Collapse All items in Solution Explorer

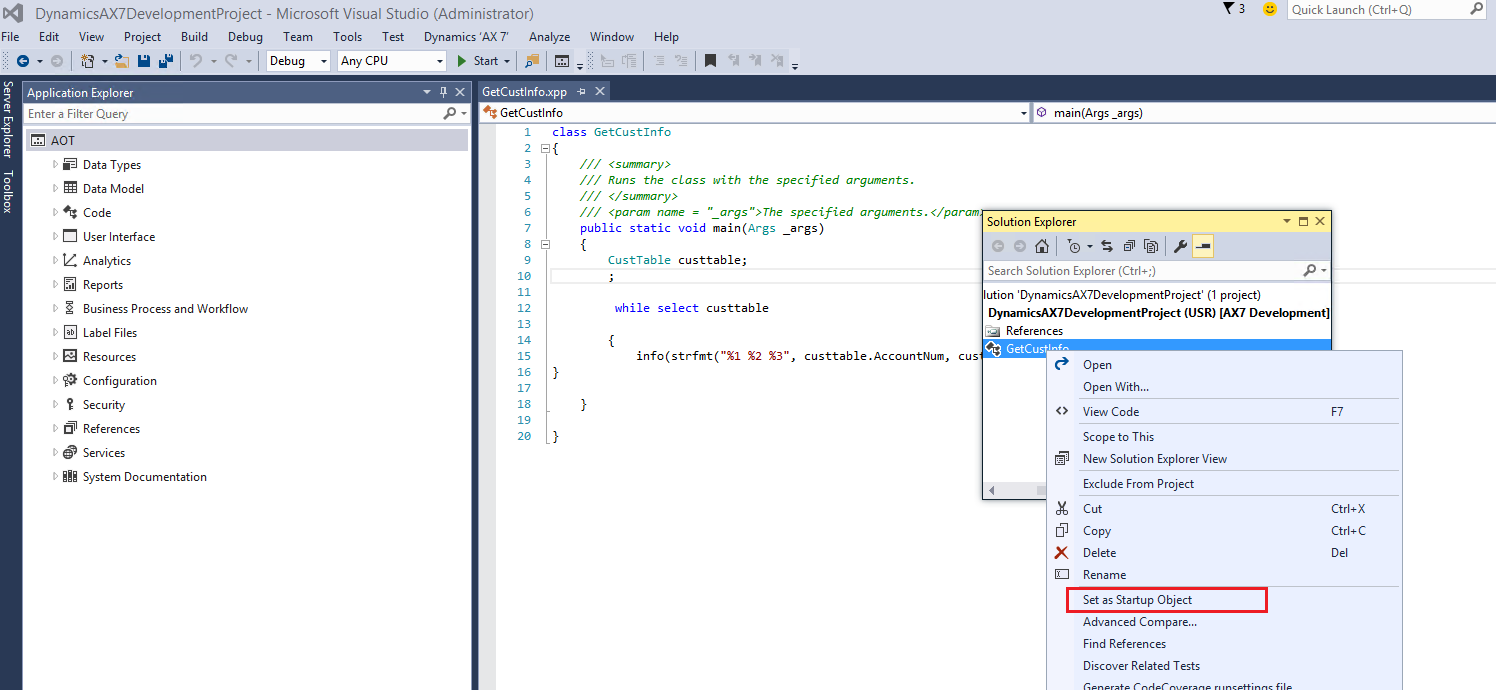[1129, 246]
